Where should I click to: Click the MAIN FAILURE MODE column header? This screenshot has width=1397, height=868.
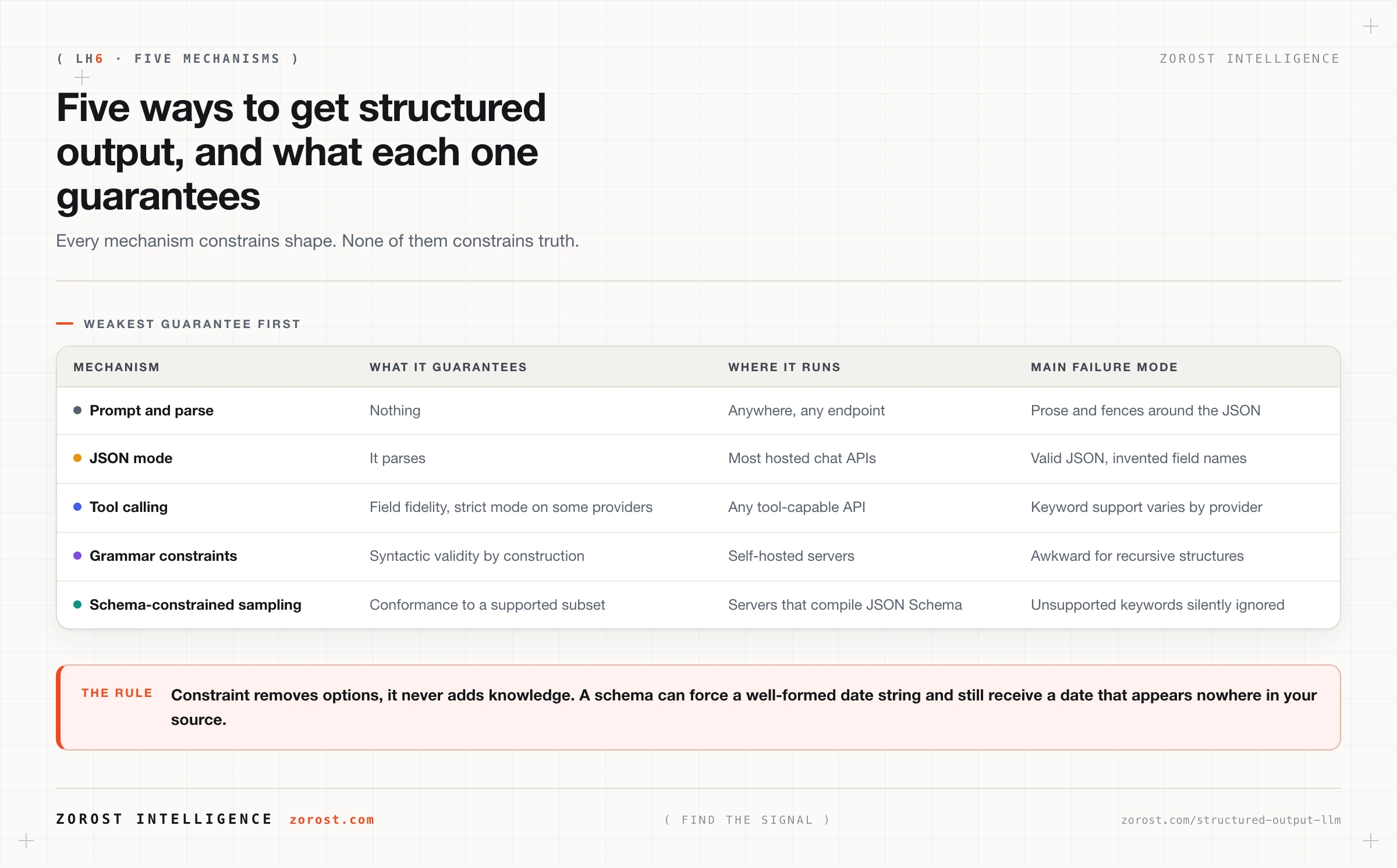click(1104, 367)
